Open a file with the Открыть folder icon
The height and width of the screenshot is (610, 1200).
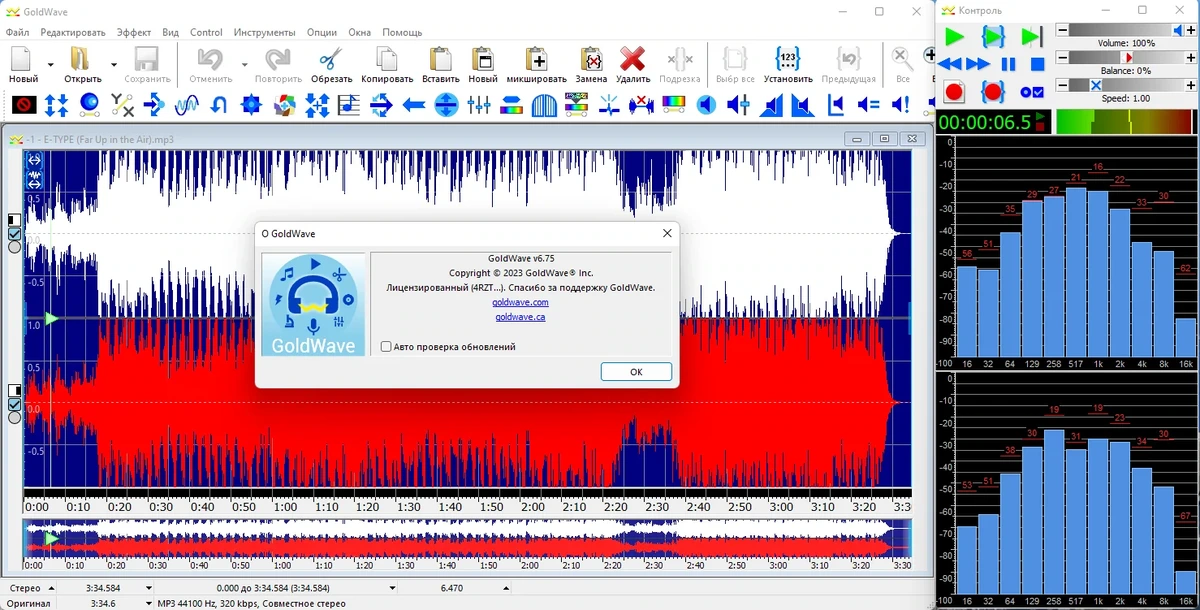[x=81, y=59]
